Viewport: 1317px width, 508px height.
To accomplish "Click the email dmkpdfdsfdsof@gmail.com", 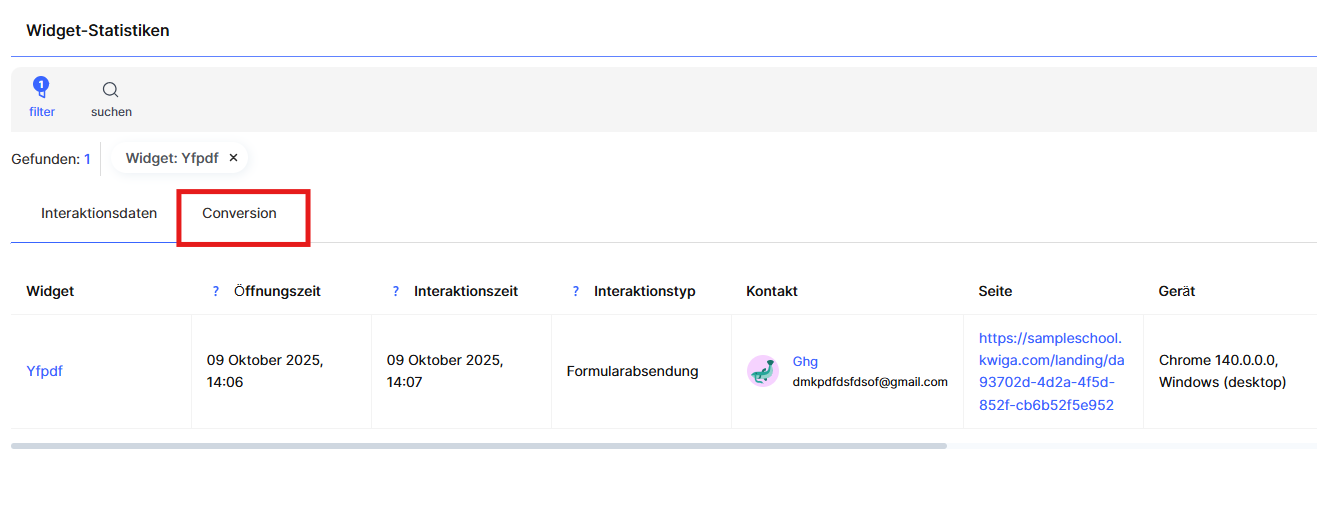I will pos(870,382).
